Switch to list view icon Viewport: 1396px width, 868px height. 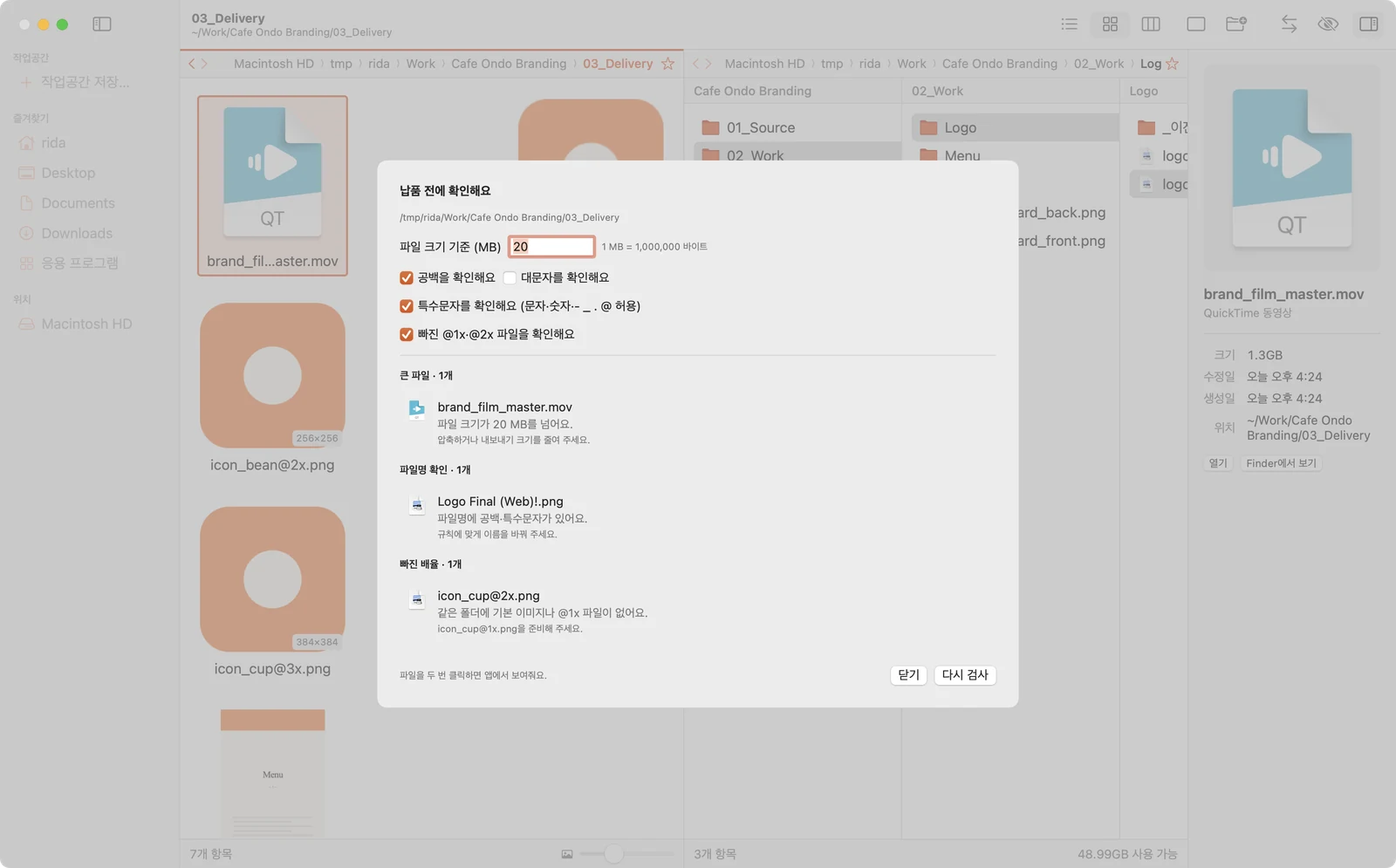pyautogui.click(x=1069, y=24)
